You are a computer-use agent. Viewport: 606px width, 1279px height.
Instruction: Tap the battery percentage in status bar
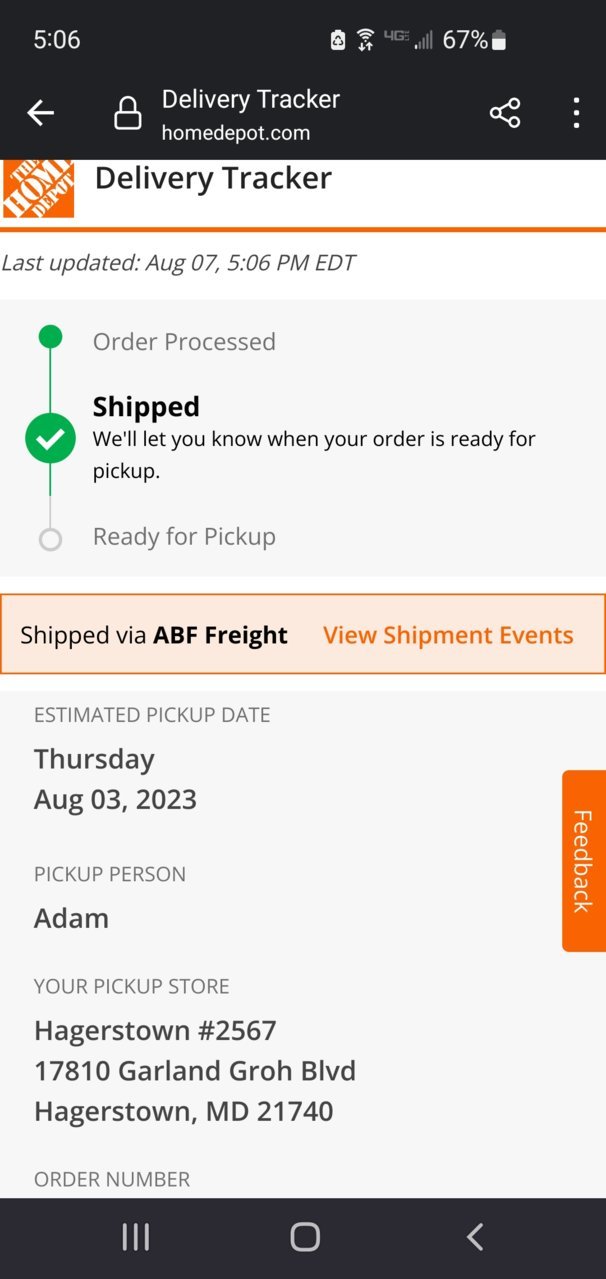point(465,40)
